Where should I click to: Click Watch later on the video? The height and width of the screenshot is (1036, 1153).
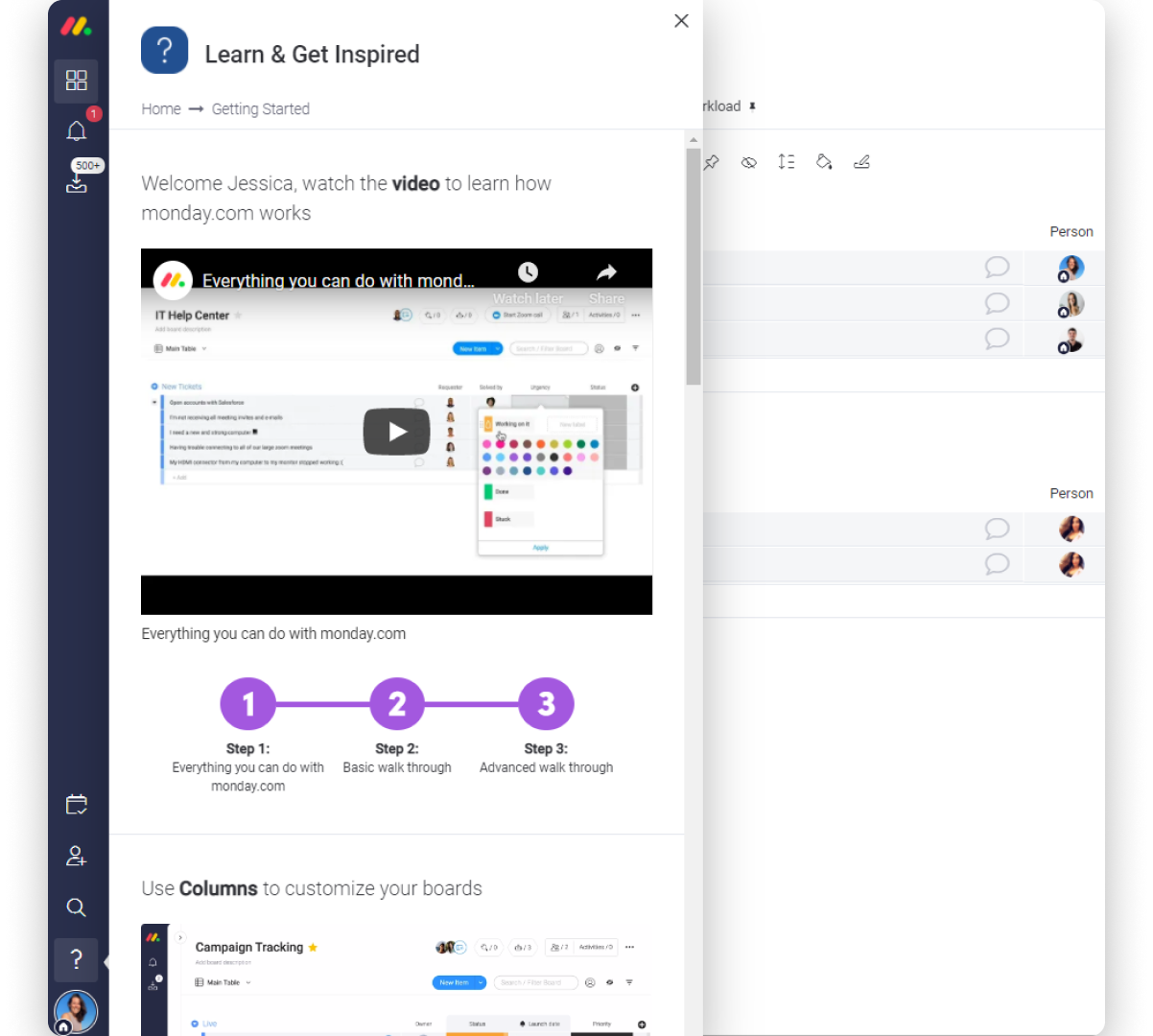[528, 283]
